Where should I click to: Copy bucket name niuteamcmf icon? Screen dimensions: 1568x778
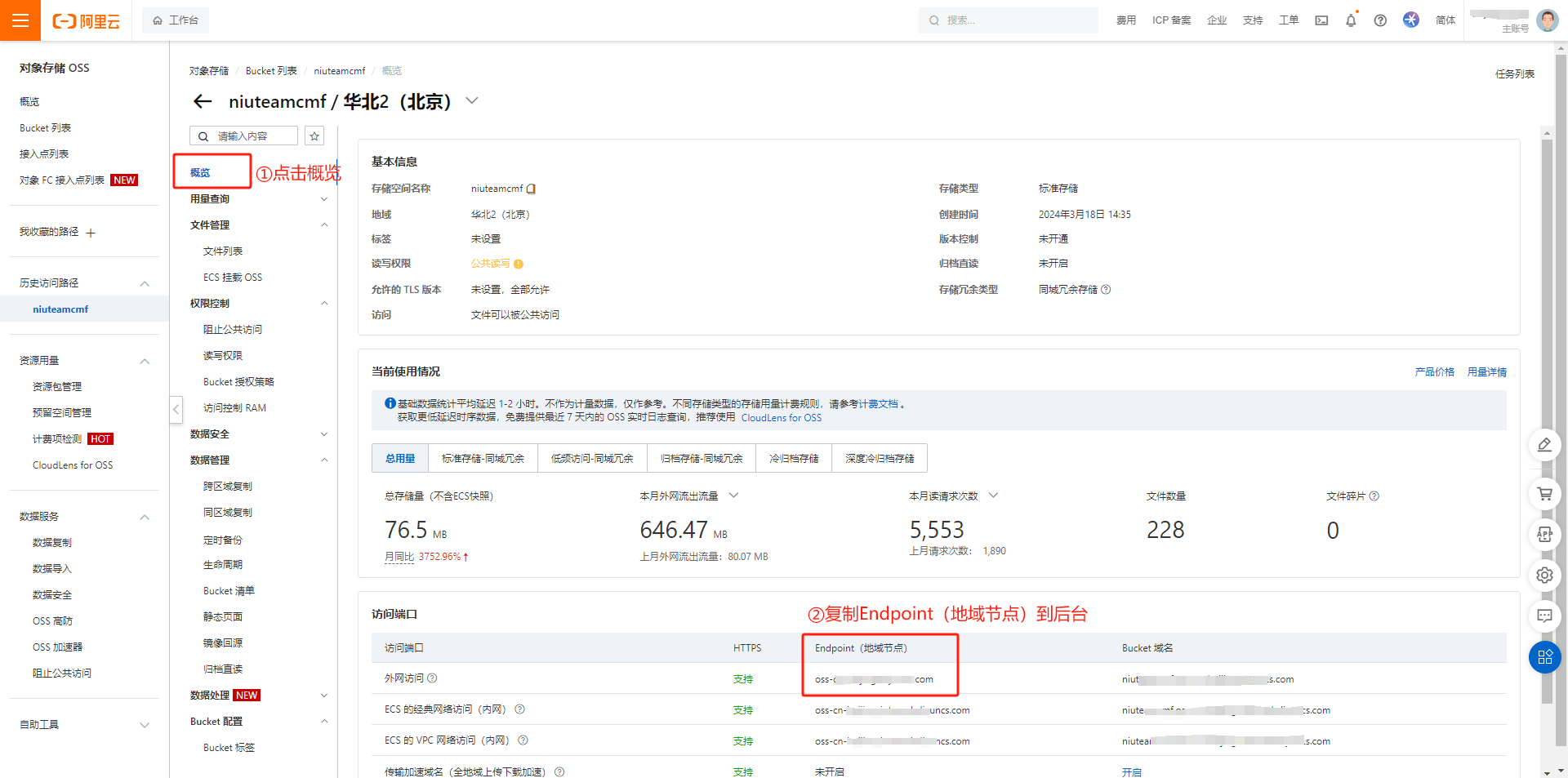[x=532, y=189]
